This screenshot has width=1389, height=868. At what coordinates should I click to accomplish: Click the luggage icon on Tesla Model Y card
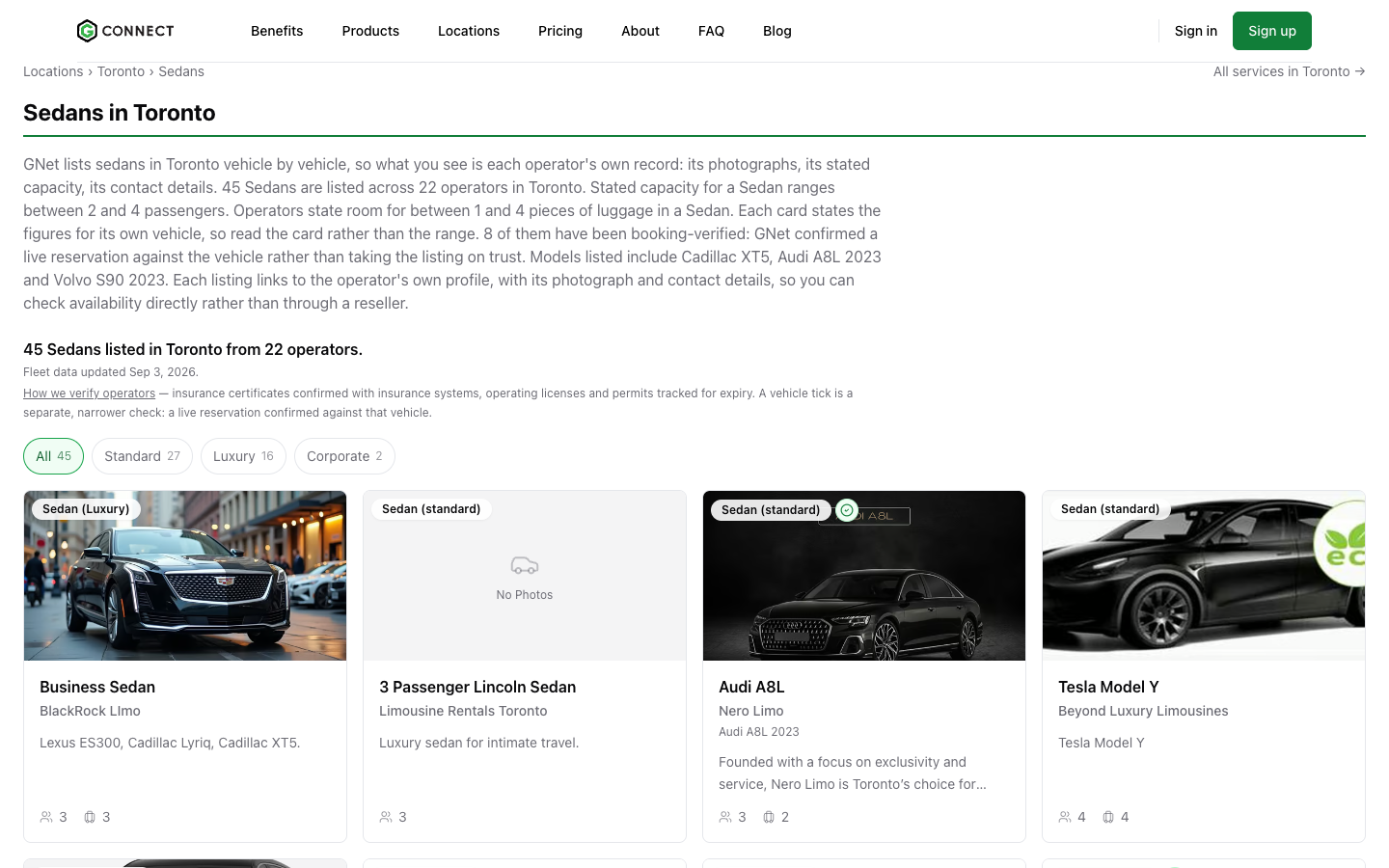pyautogui.click(x=1108, y=817)
